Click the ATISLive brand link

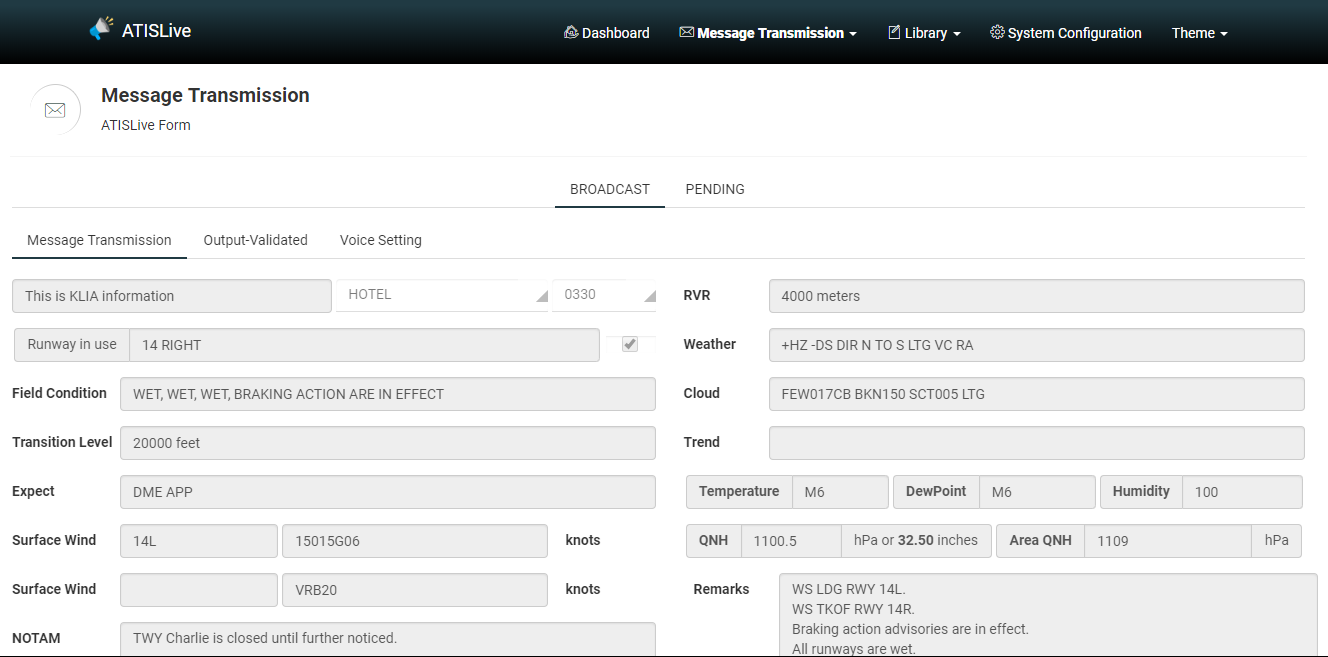tap(156, 31)
